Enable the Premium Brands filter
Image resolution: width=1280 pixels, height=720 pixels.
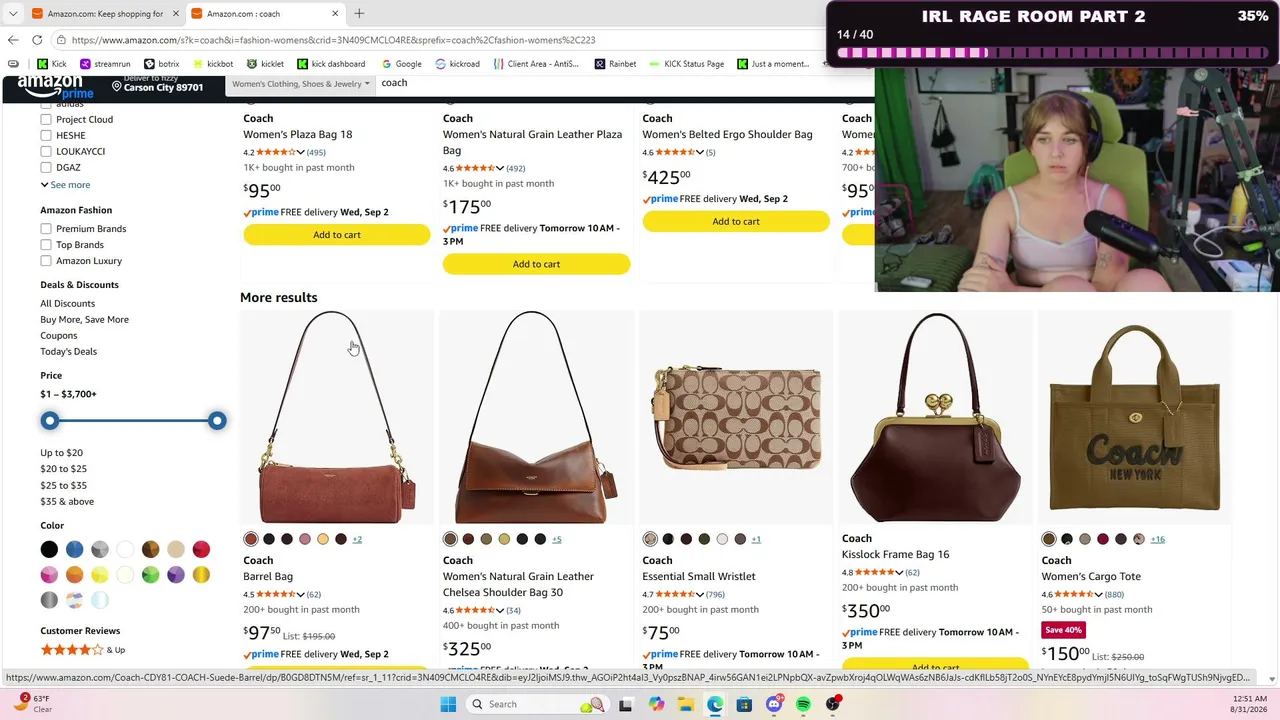tap(46, 229)
